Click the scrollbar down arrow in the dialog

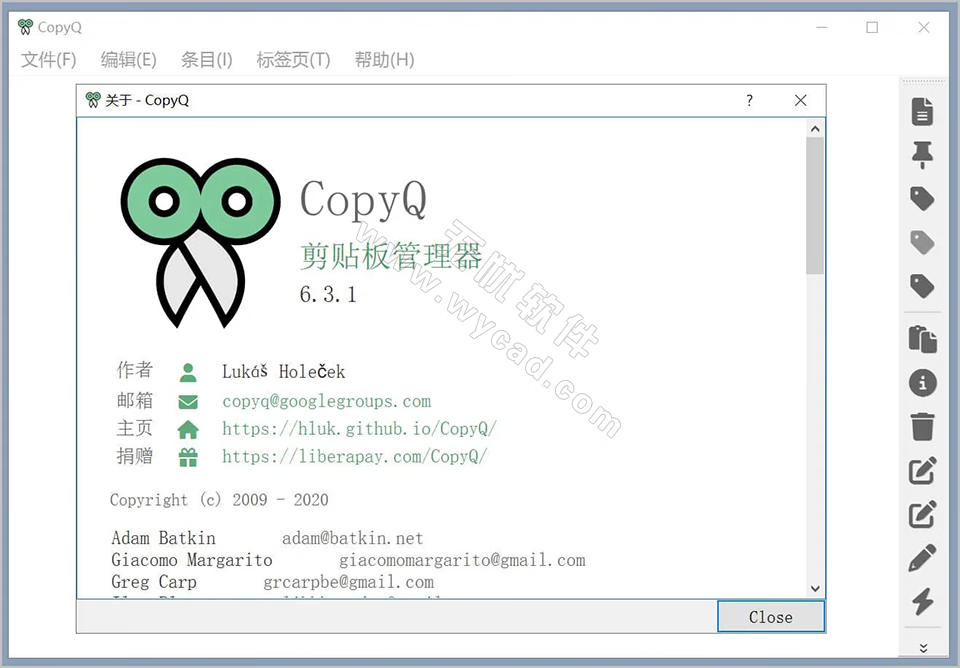point(815,588)
